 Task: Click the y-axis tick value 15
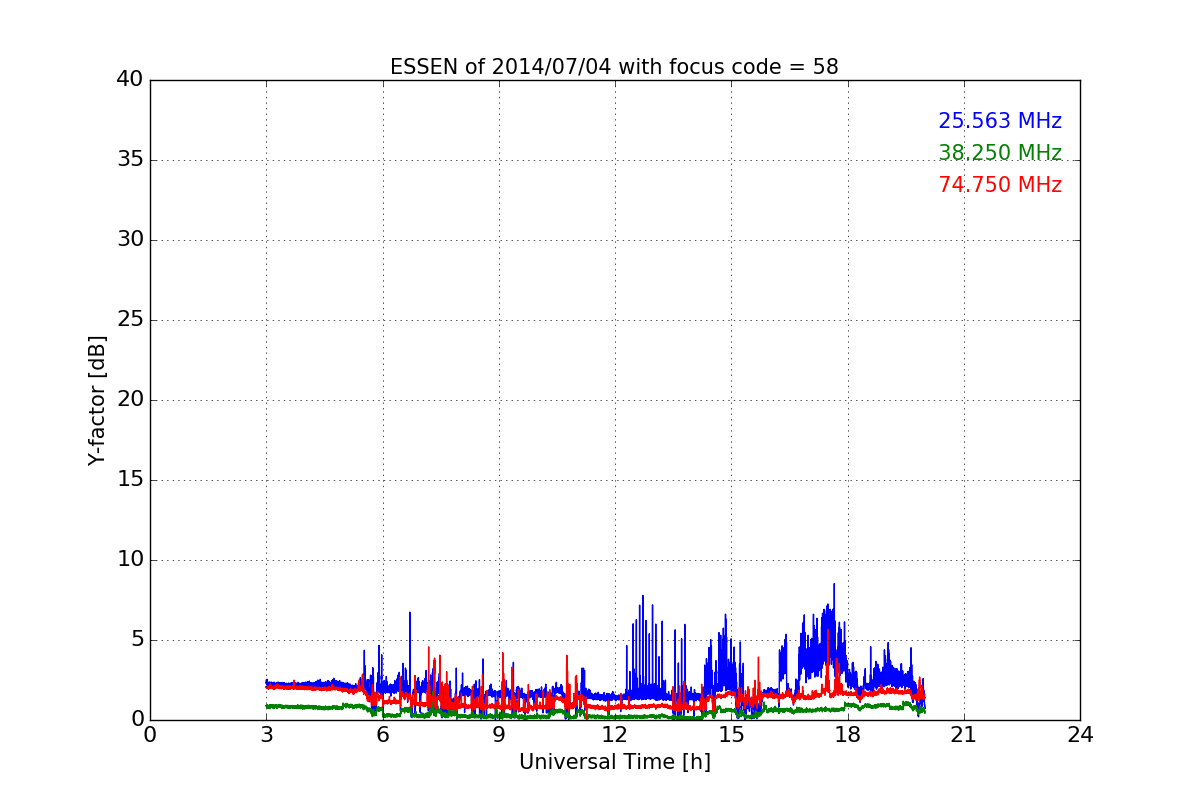tap(130, 480)
